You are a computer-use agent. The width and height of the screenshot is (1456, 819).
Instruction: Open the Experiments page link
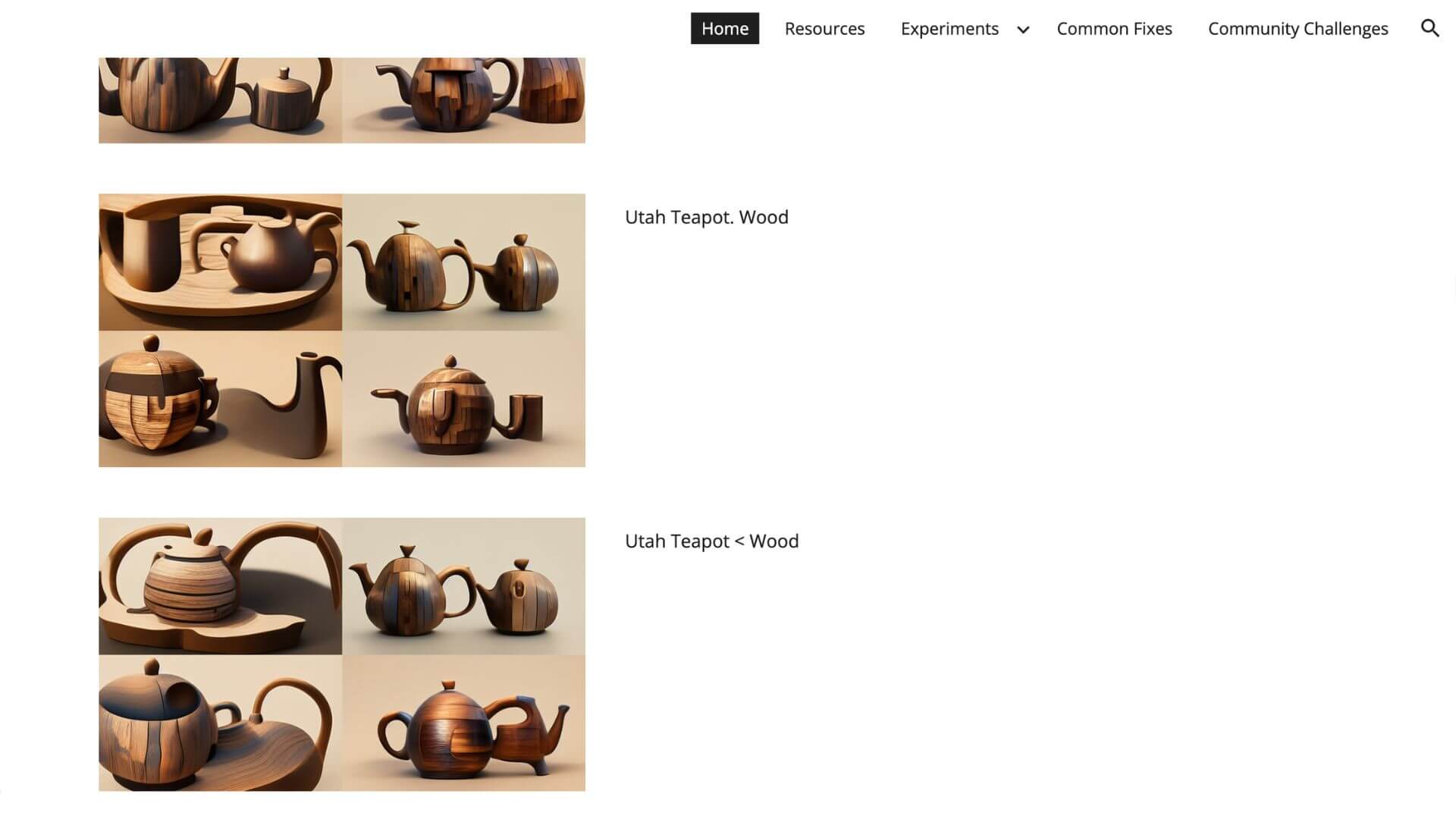click(x=949, y=29)
